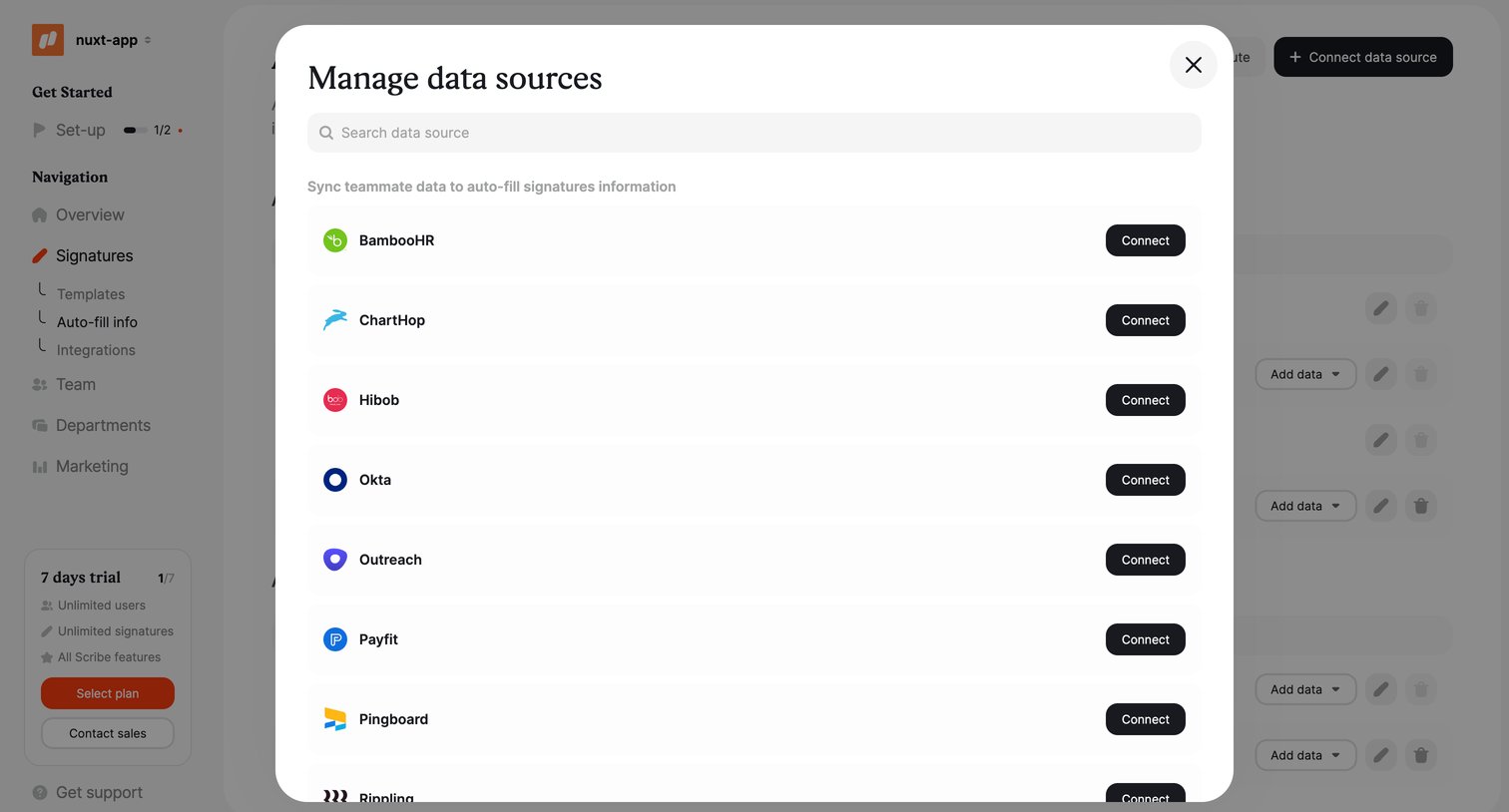1509x812 pixels.
Task: Click the Set-up flag icon
Action: pos(40,130)
